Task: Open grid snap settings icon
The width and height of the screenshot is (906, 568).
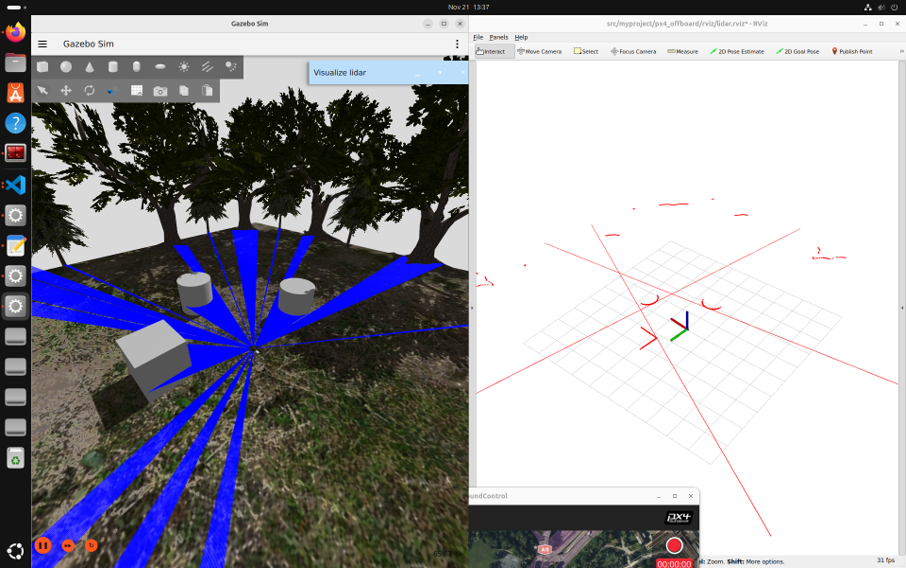Action: pyautogui.click(x=136, y=90)
